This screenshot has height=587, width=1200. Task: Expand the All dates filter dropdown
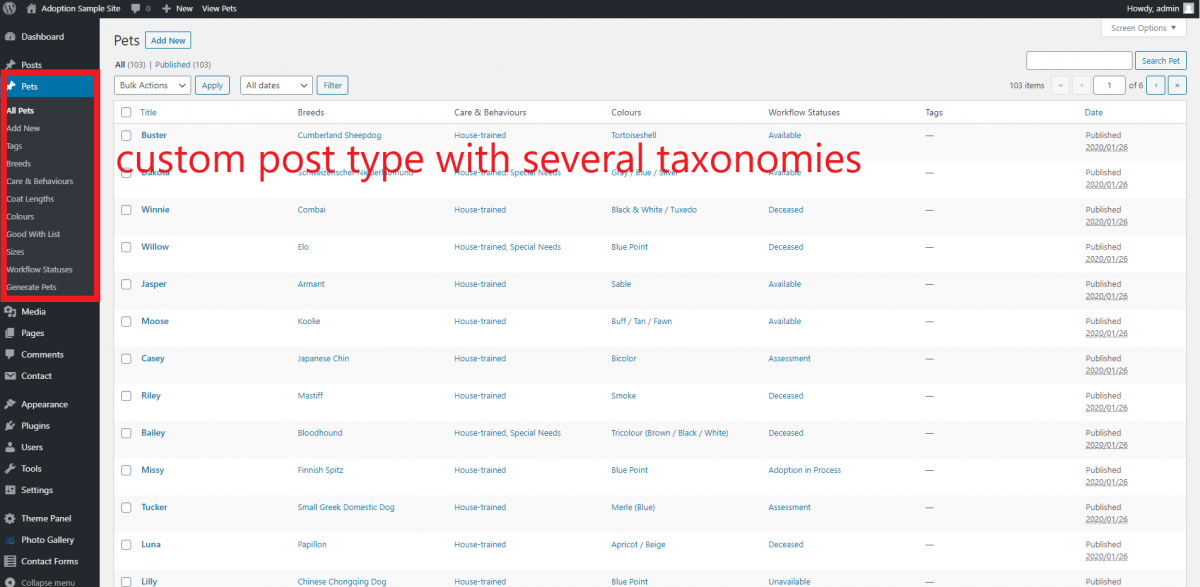click(x=277, y=86)
